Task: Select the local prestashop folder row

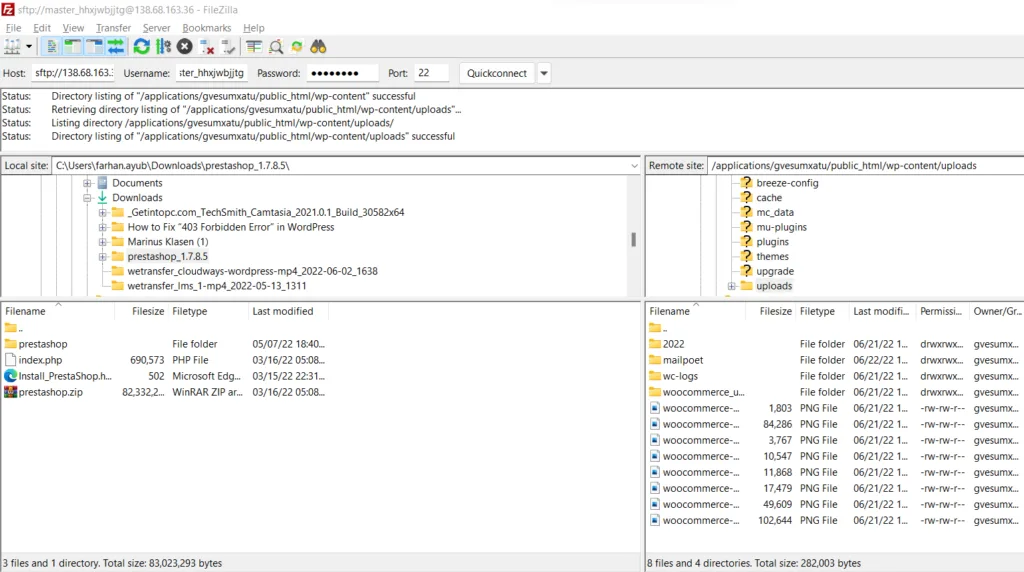Action: tap(165, 344)
